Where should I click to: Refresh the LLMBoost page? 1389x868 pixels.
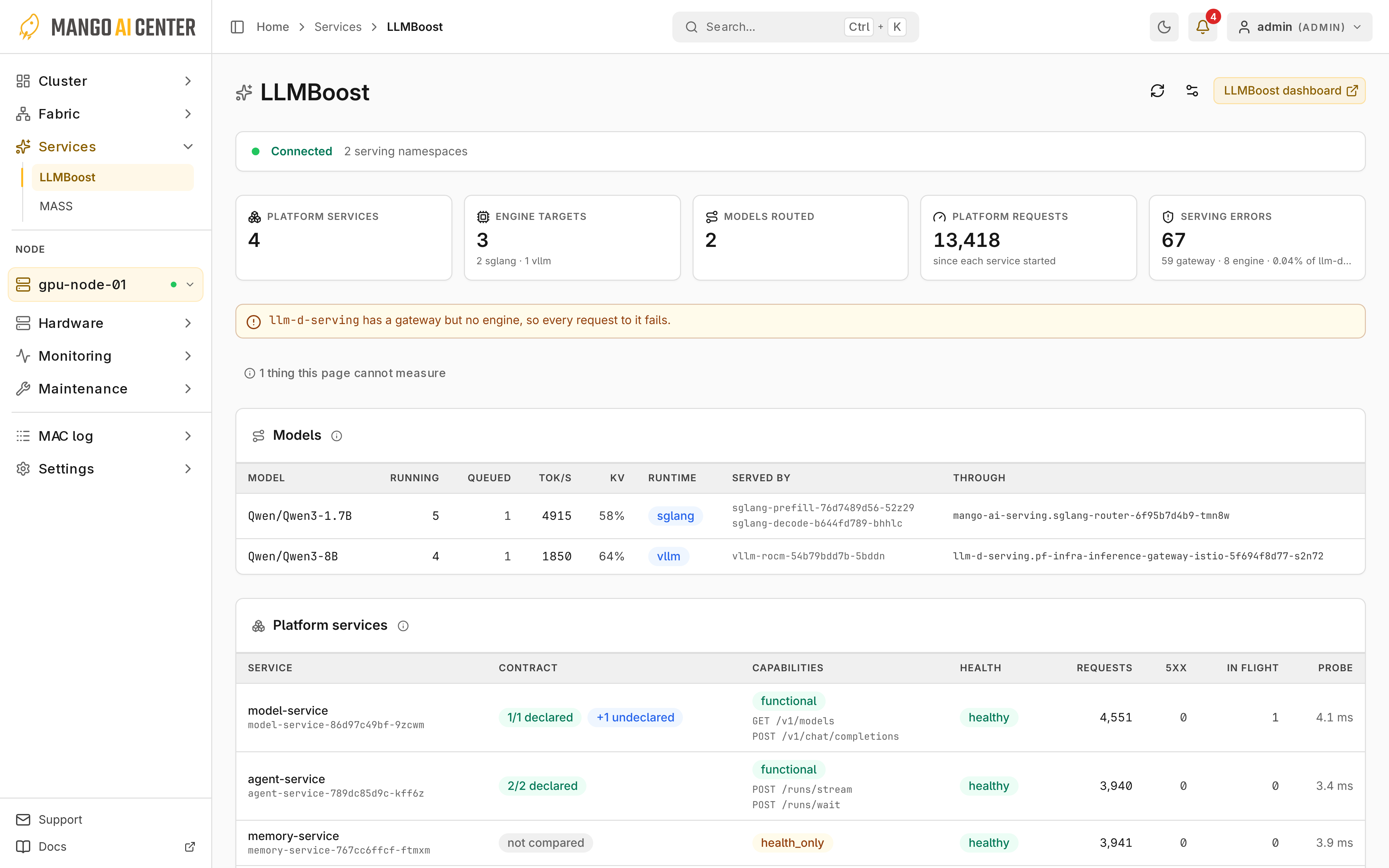[x=1157, y=91]
